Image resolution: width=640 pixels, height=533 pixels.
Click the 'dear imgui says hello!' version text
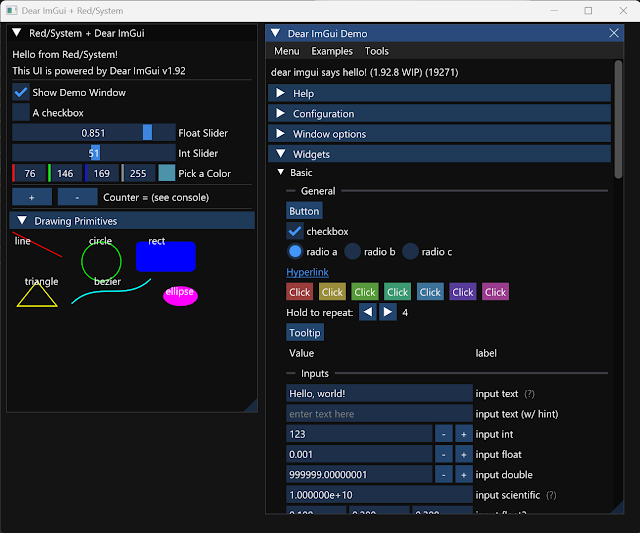point(364,72)
